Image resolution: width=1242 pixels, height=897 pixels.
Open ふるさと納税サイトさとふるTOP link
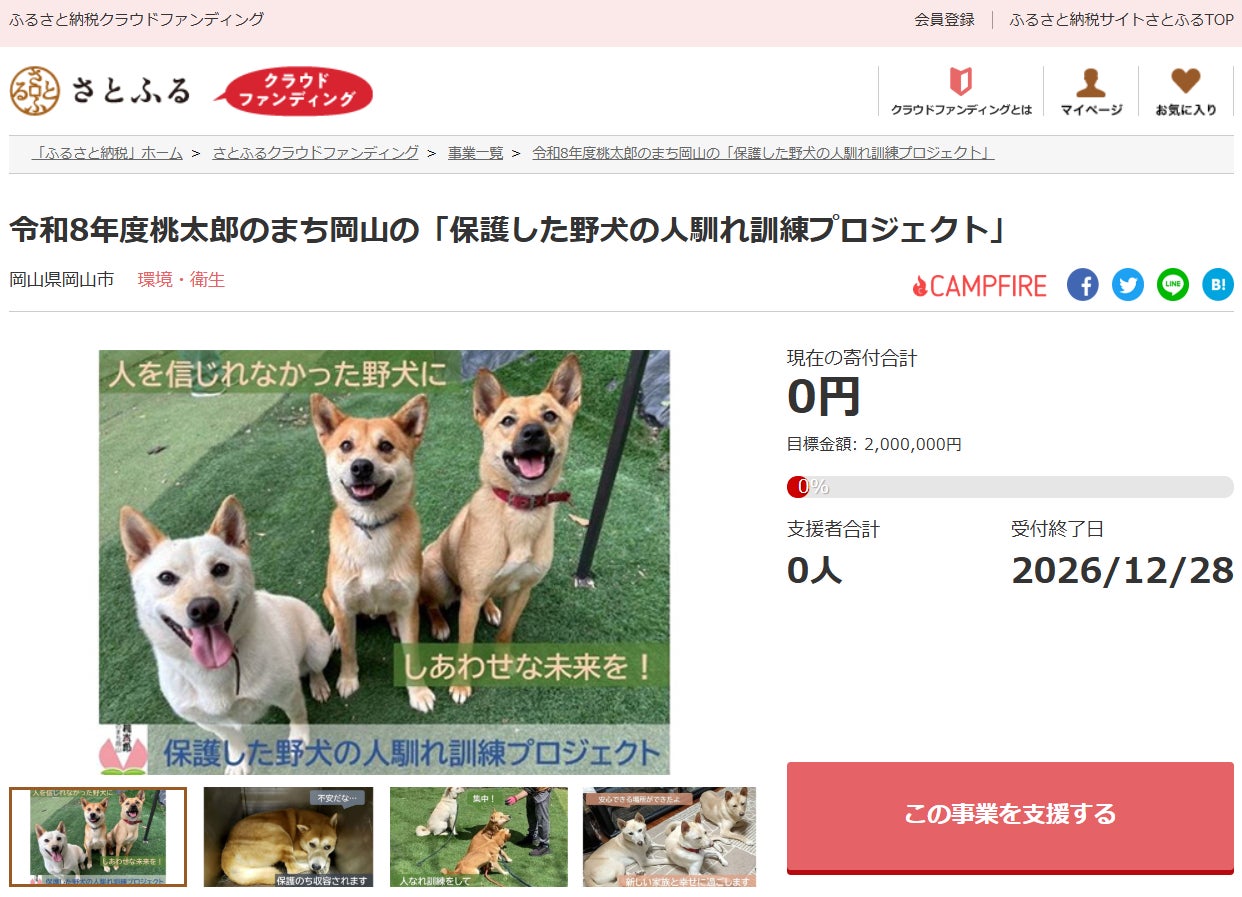coord(1121,20)
